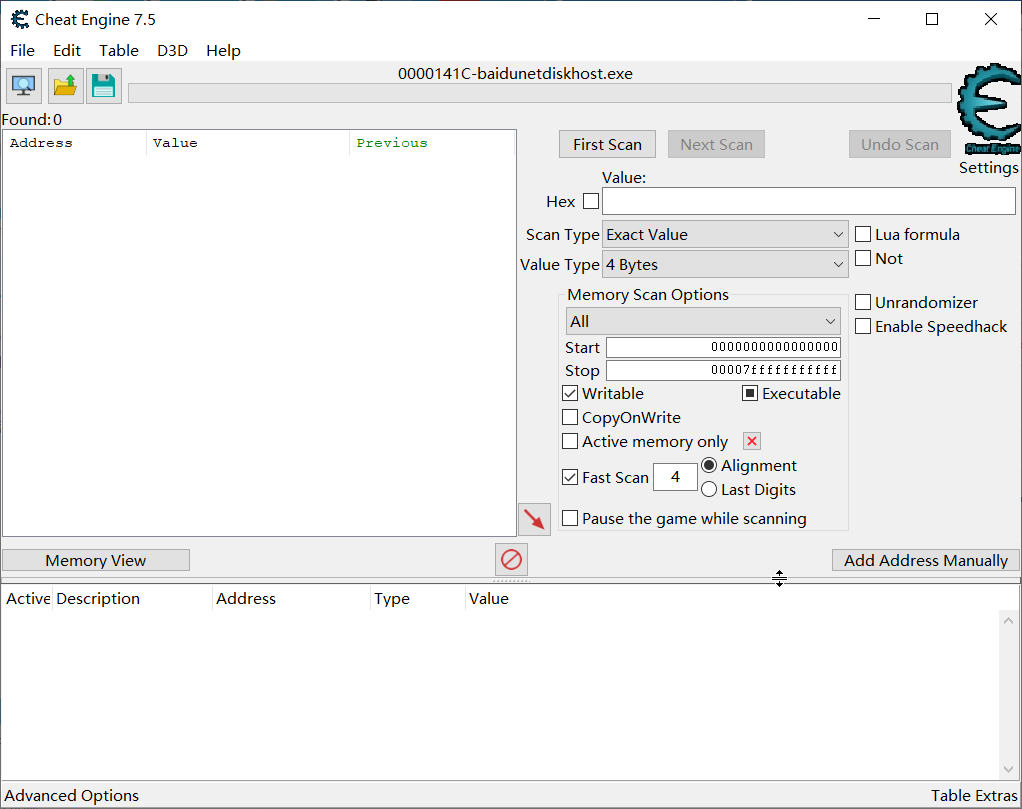Click the Fast Scan alignment value field
The height and width of the screenshot is (809, 1022).
(x=675, y=477)
